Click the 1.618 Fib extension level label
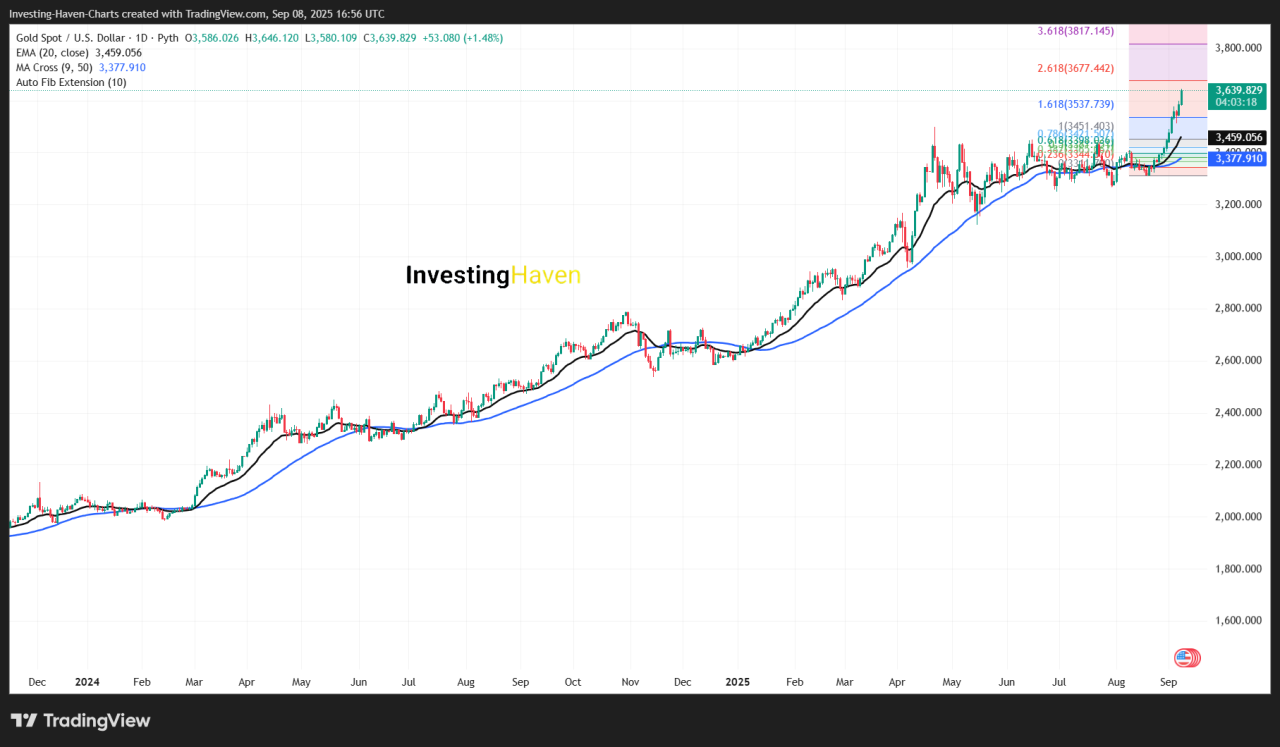The height and width of the screenshot is (747, 1280). pyautogui.click(x=1075, y=104)
